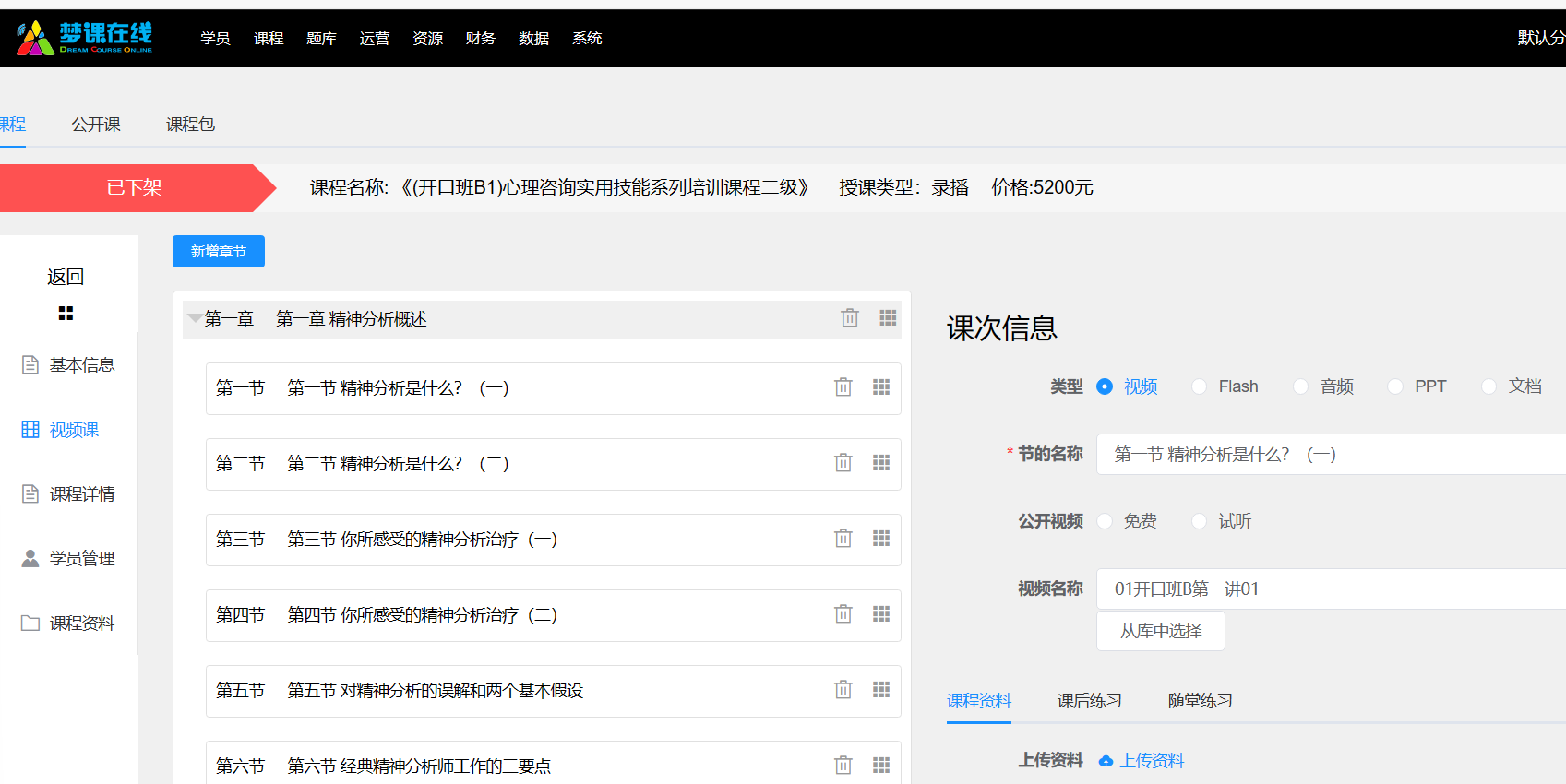The width and height of the screenshot is (1566, 784).
Task: Click grid handle icon on 第四节 row
Action: [881, 614]
